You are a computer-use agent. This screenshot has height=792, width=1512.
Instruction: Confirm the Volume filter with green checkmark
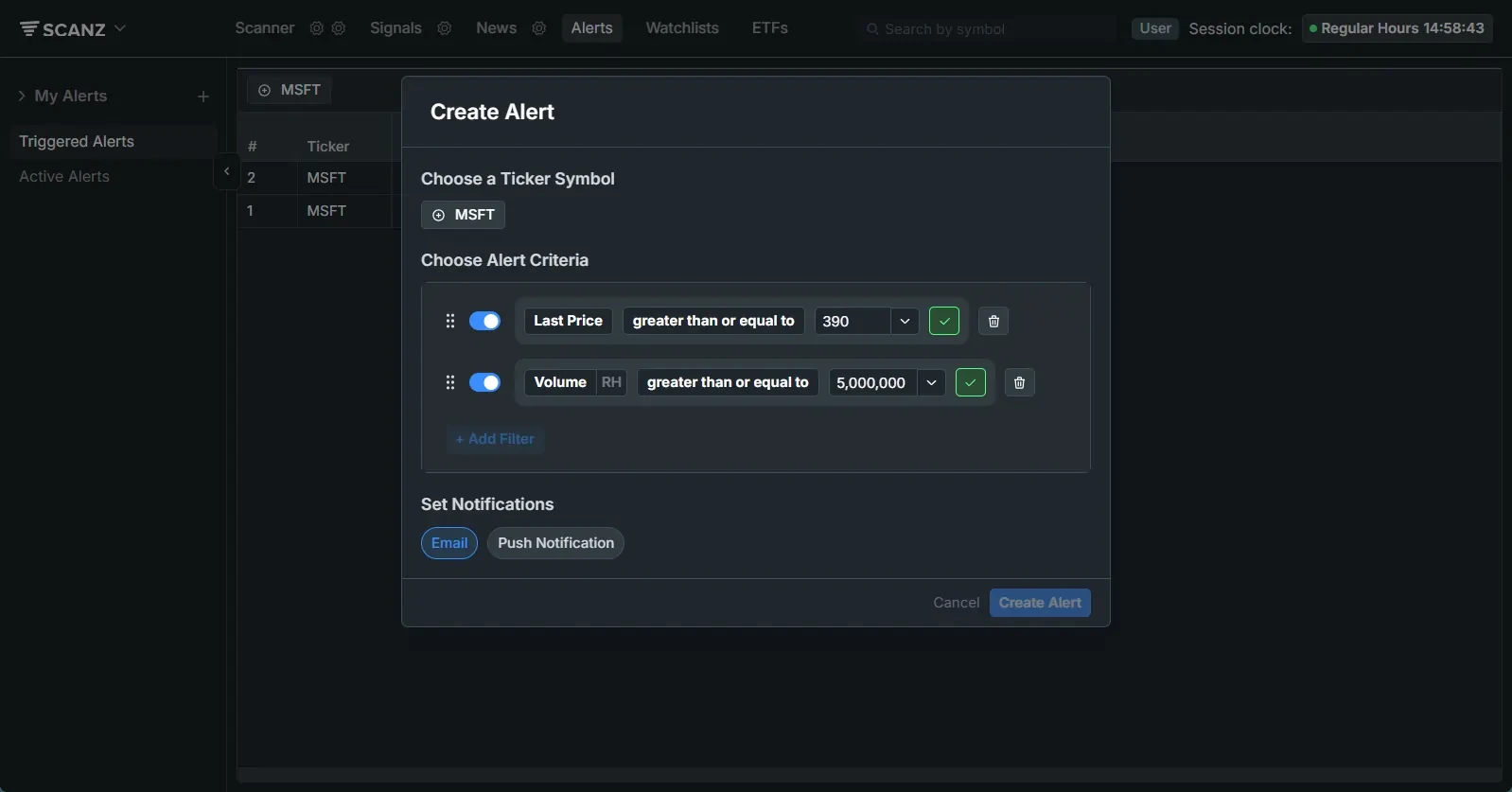pyautogui.click(x=971, y=382)
